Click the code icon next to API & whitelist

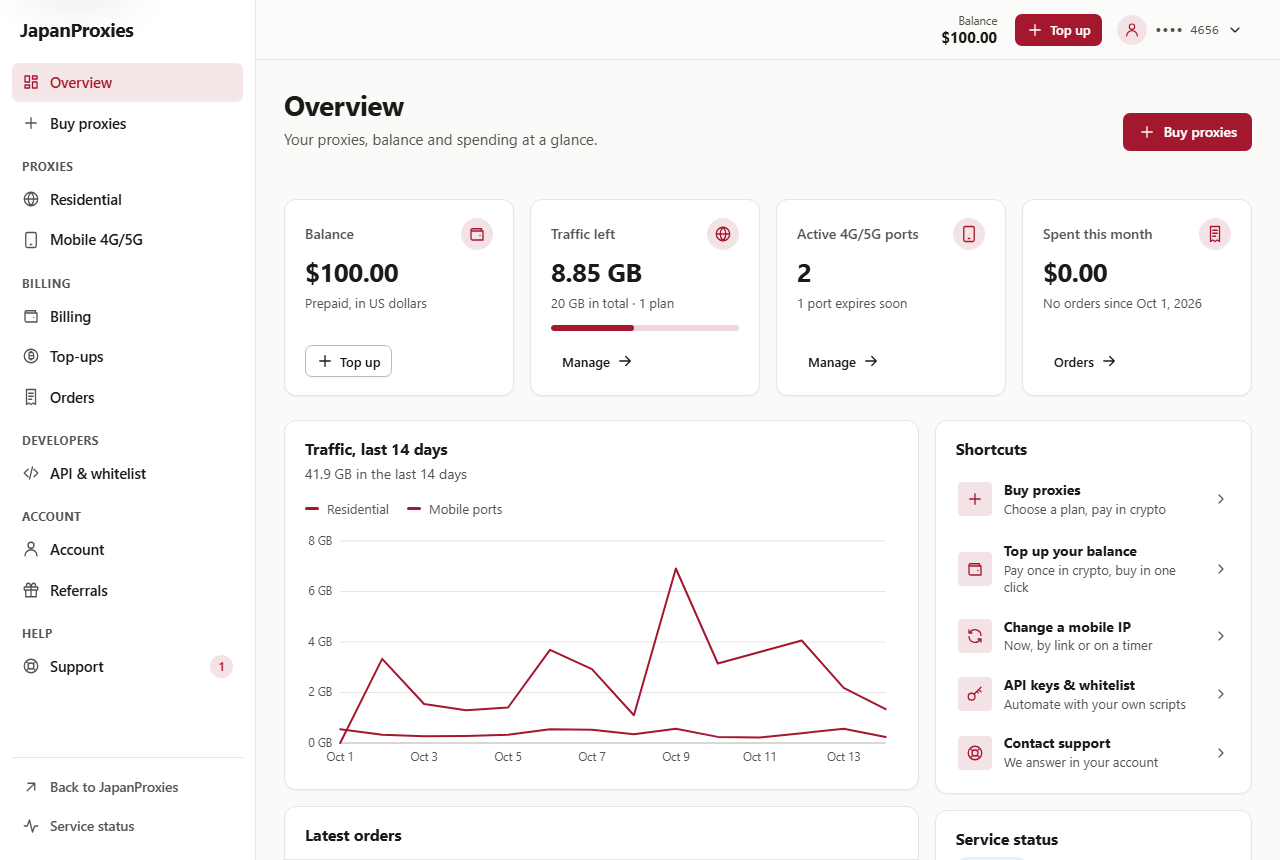31,473
